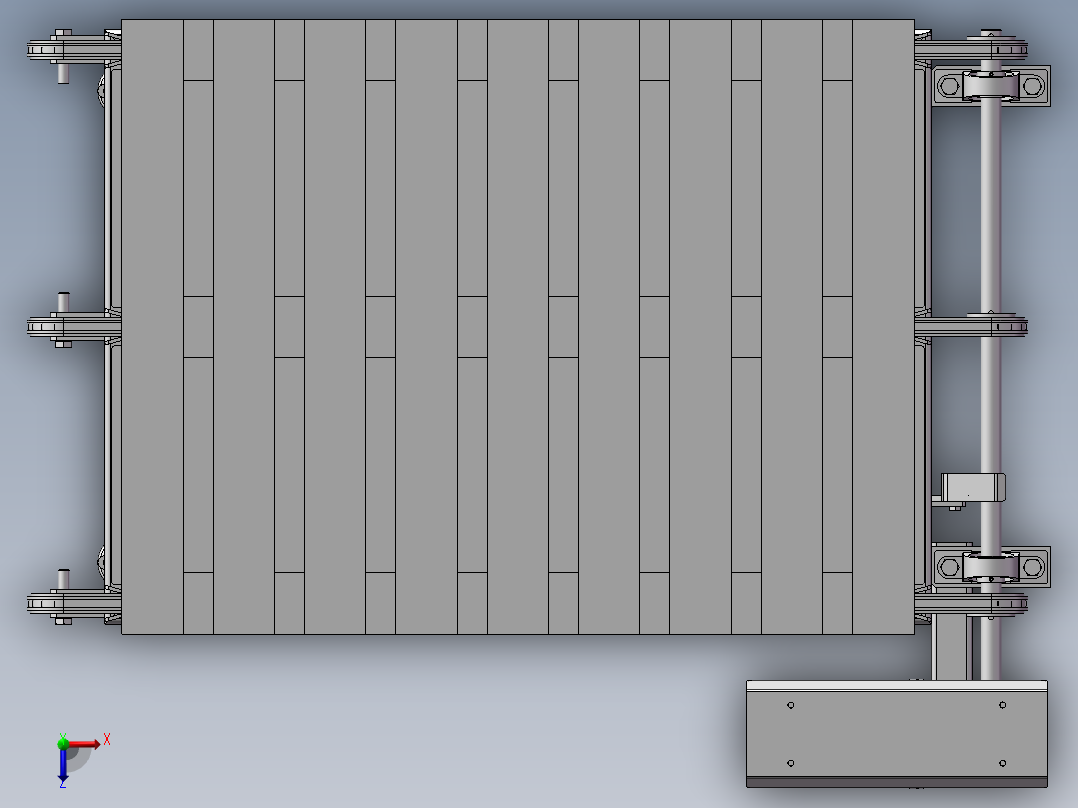
Task: Select the small sensor block beside the drive shaft
Action: (x=972, y=488)
